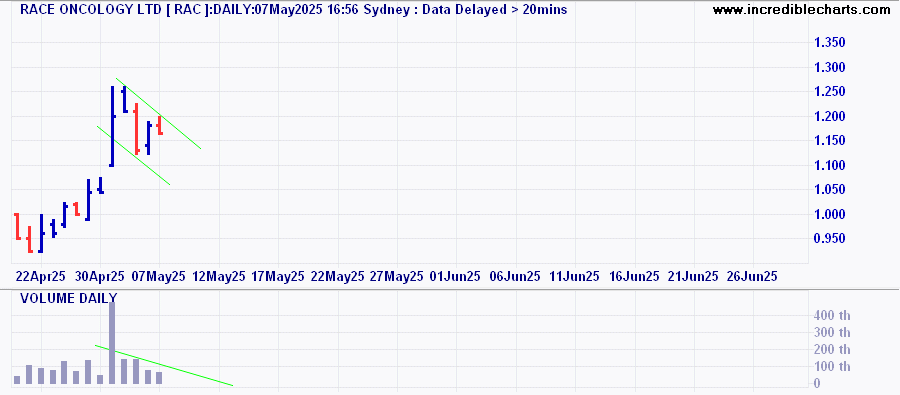Click the 26Jun25 date axis marker

tap(752, 276)
